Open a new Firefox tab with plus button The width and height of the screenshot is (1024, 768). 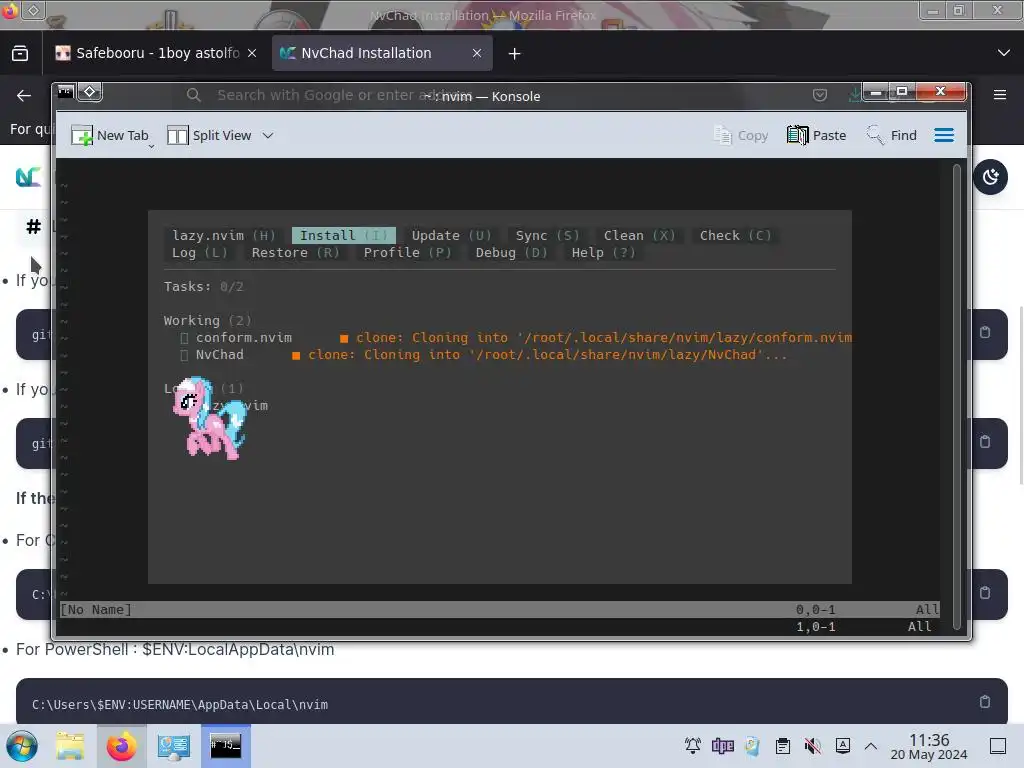(515, 54)
